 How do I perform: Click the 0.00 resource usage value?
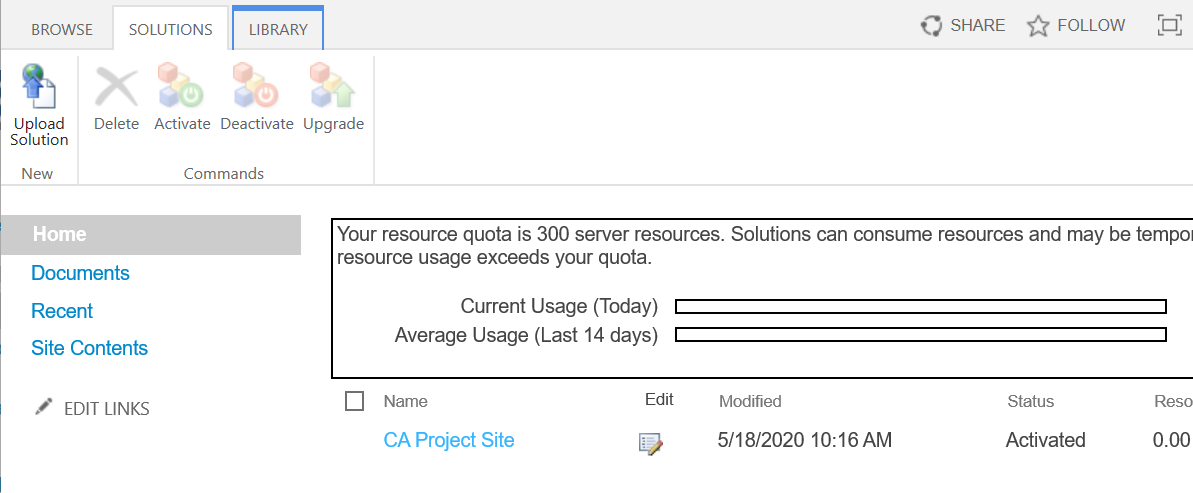pos(1172,440)
